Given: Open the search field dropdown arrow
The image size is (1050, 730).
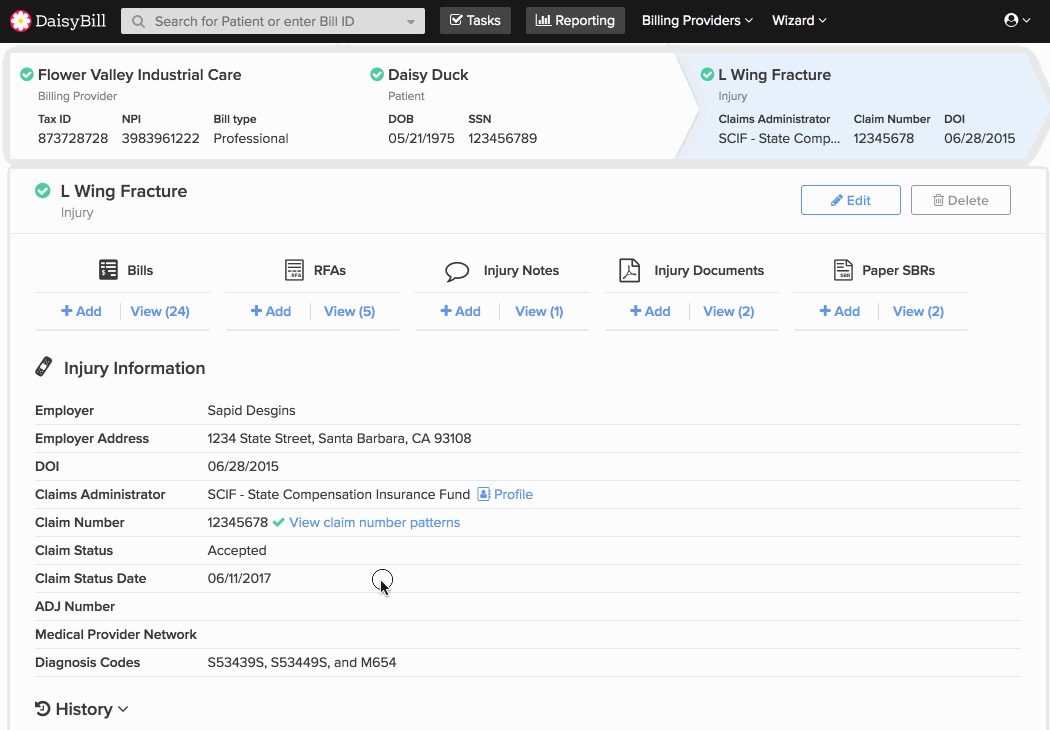Looking at the screenshot, I should [x=410, y=21].
